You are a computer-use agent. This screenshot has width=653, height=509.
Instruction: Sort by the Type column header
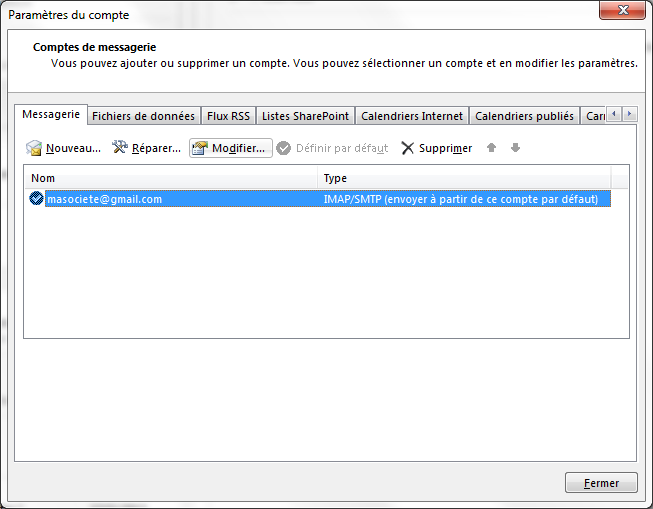pos(464,178)
